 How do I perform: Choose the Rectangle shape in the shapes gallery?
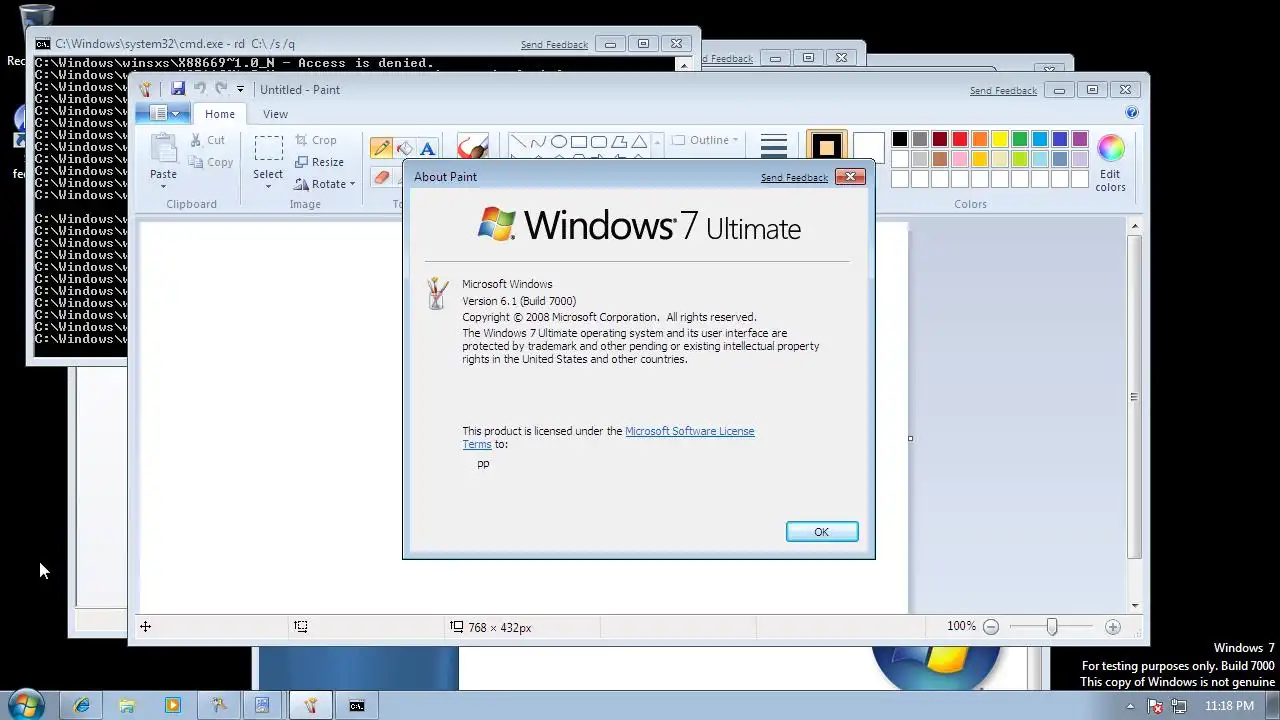tap(579, 141)
